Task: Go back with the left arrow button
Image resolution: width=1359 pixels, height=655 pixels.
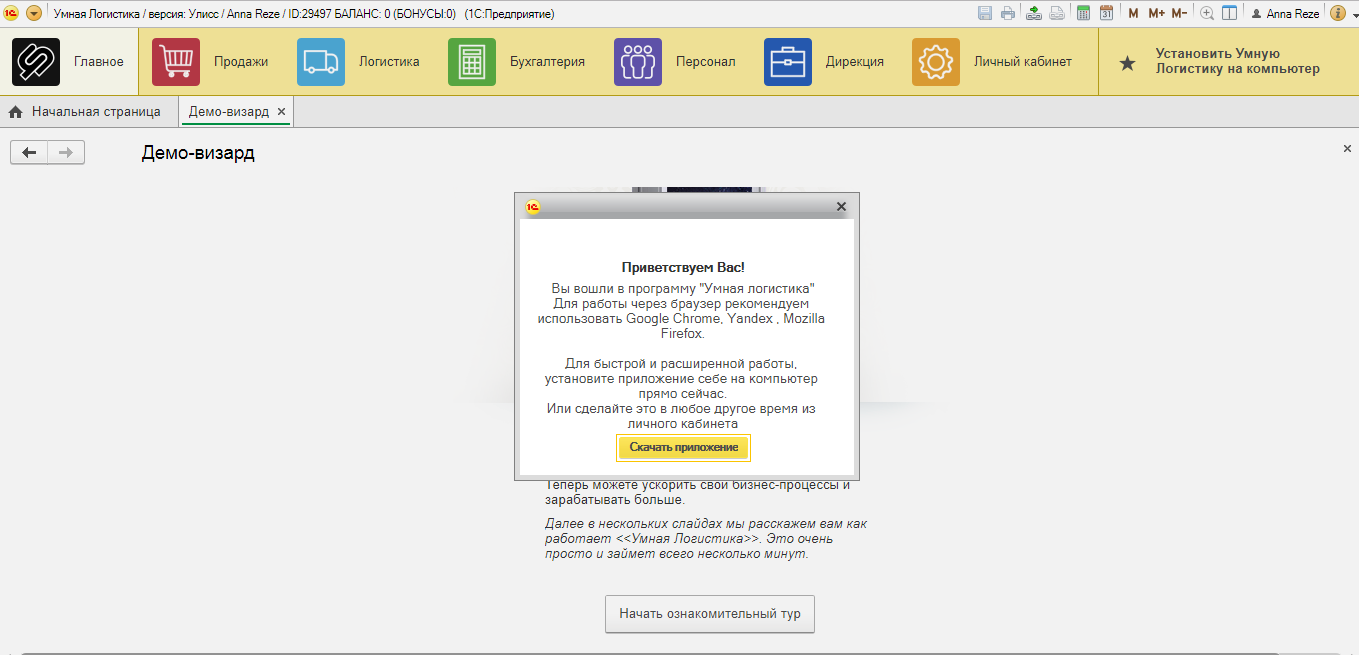Action: click(29, 152)
